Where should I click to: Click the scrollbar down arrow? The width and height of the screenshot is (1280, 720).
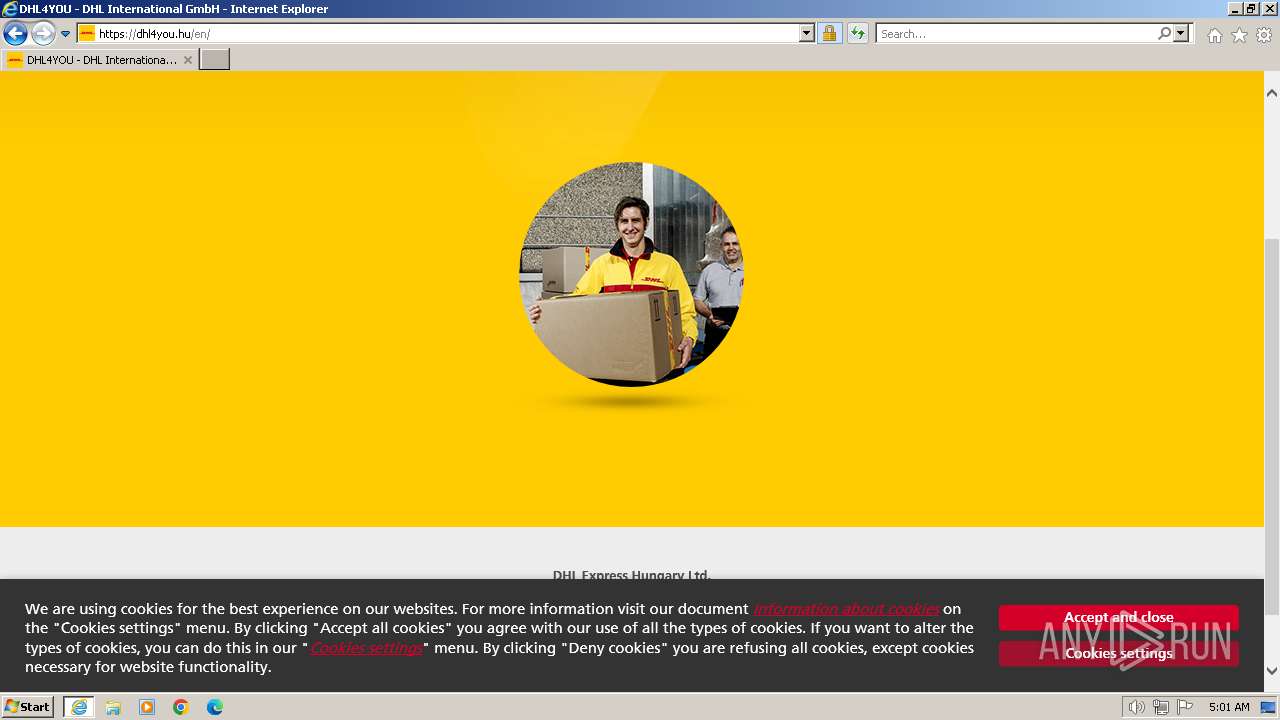pos(1272,671)
